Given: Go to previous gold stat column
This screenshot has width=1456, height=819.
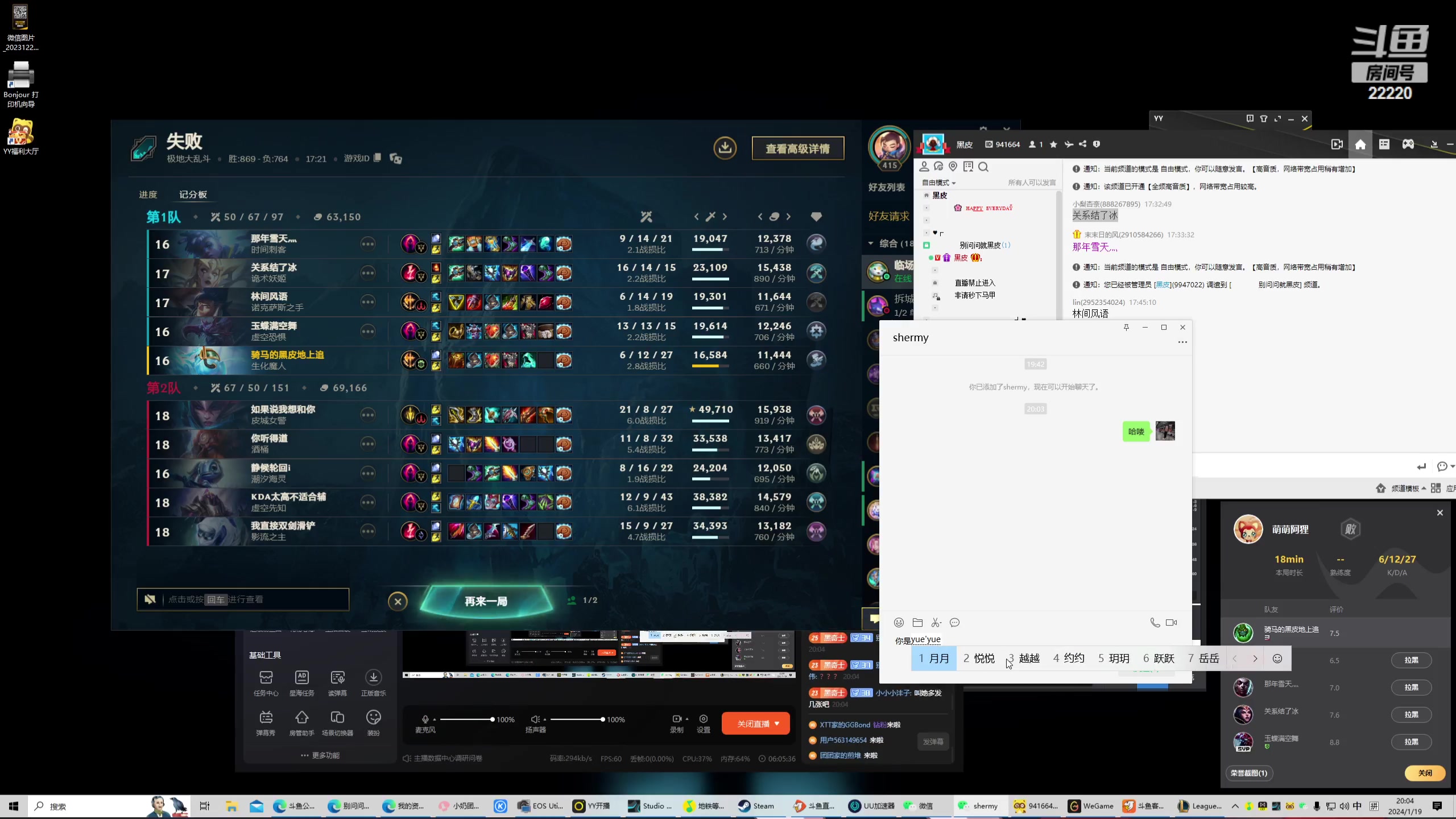Looking at the screenshot, I should (x=760, y=217).
